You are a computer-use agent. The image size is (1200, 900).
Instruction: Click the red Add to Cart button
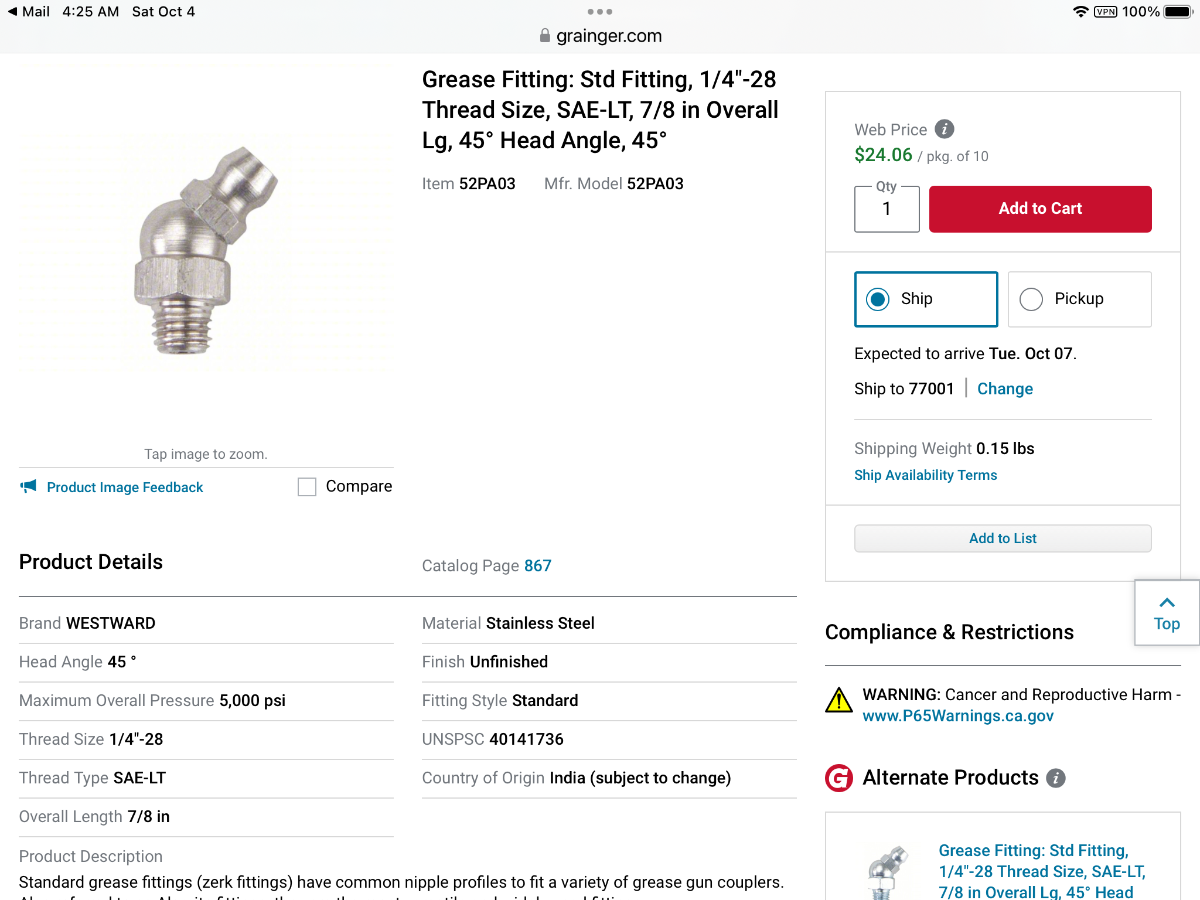1040,209
